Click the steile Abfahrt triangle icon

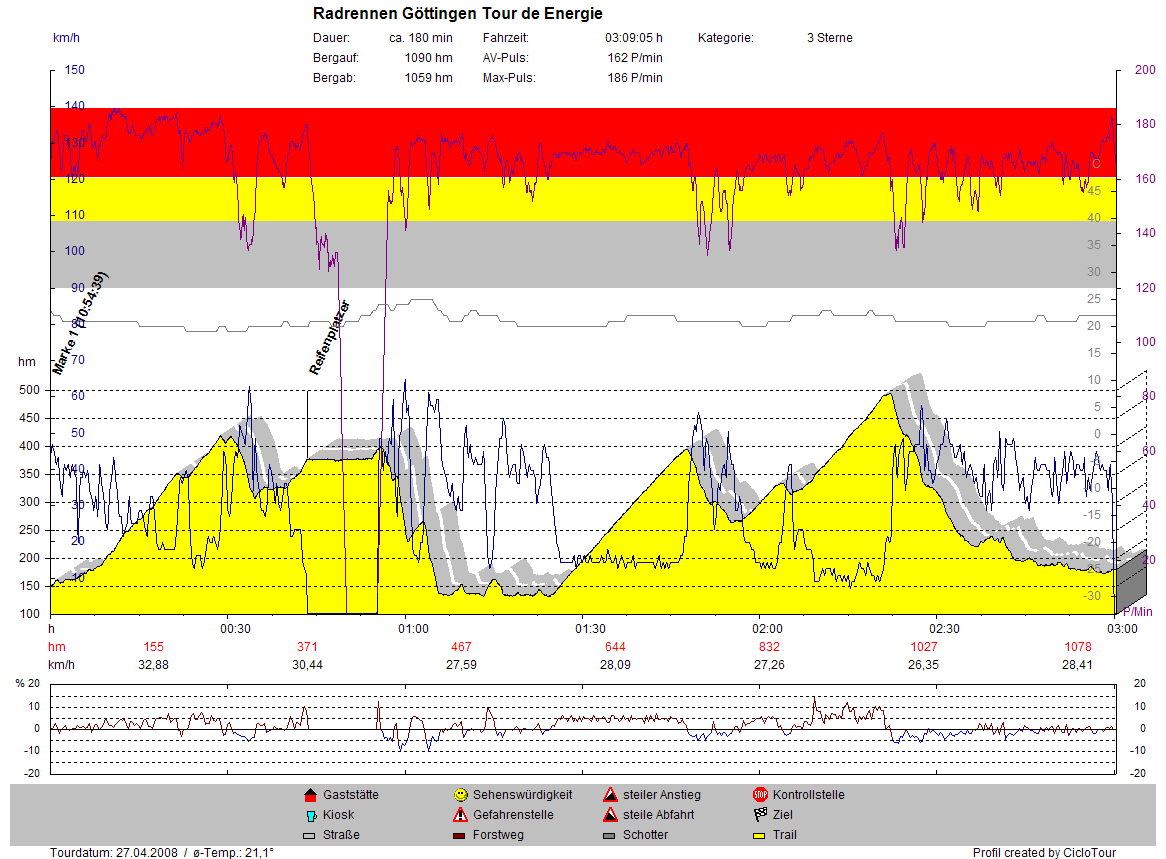610,815
